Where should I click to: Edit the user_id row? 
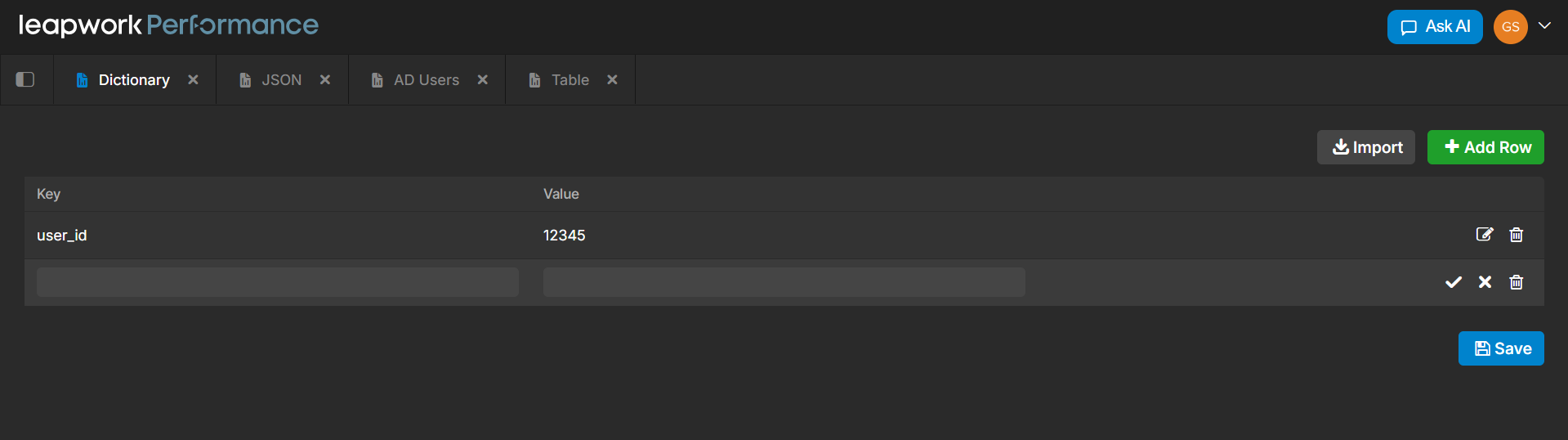pos(1485,235)
